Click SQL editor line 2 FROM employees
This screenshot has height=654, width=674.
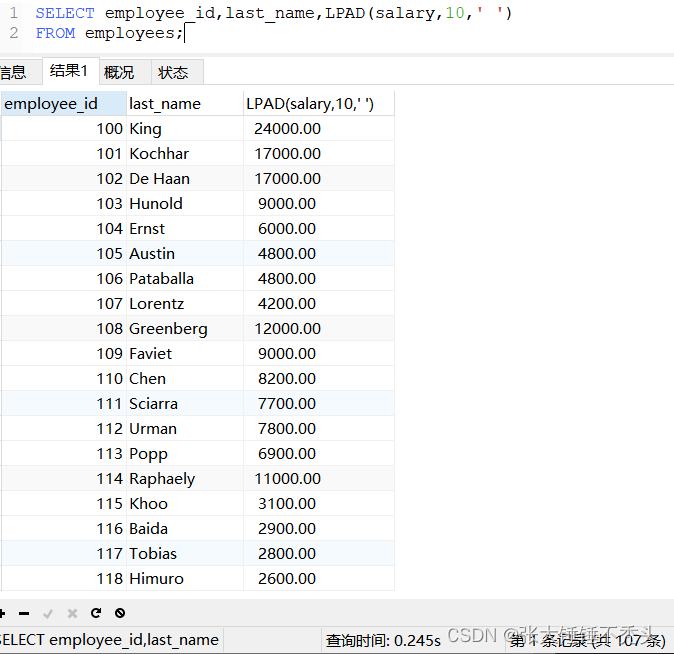(x=109, y=33)
